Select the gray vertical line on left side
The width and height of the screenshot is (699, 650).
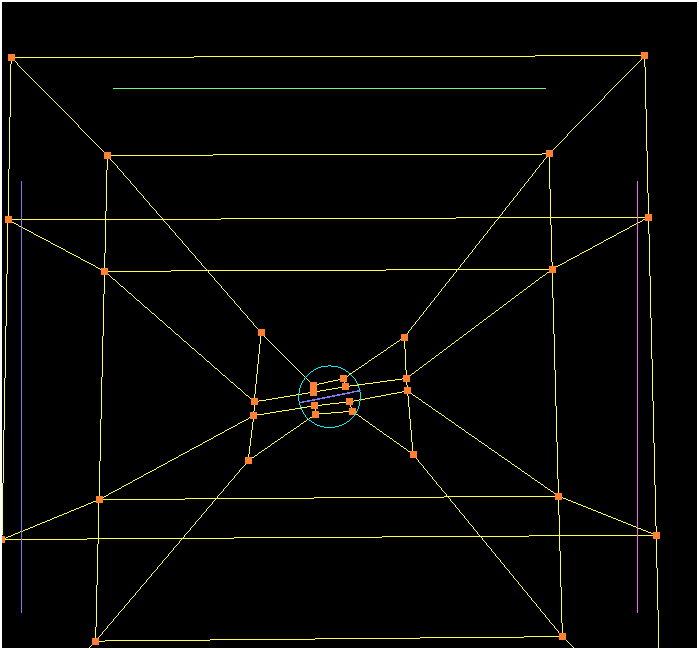click(21, 400)
